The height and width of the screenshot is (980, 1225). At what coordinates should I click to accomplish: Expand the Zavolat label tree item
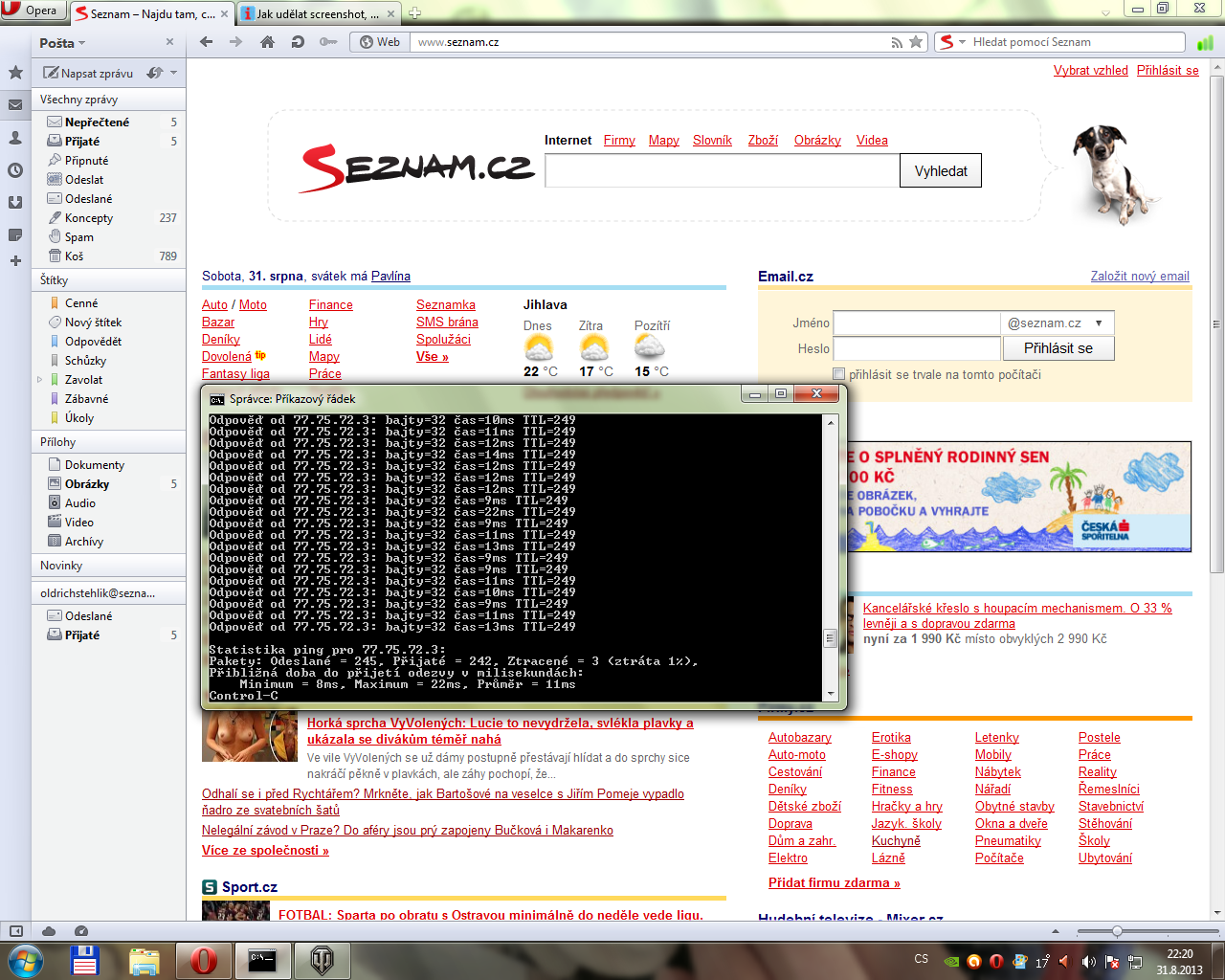39,380
